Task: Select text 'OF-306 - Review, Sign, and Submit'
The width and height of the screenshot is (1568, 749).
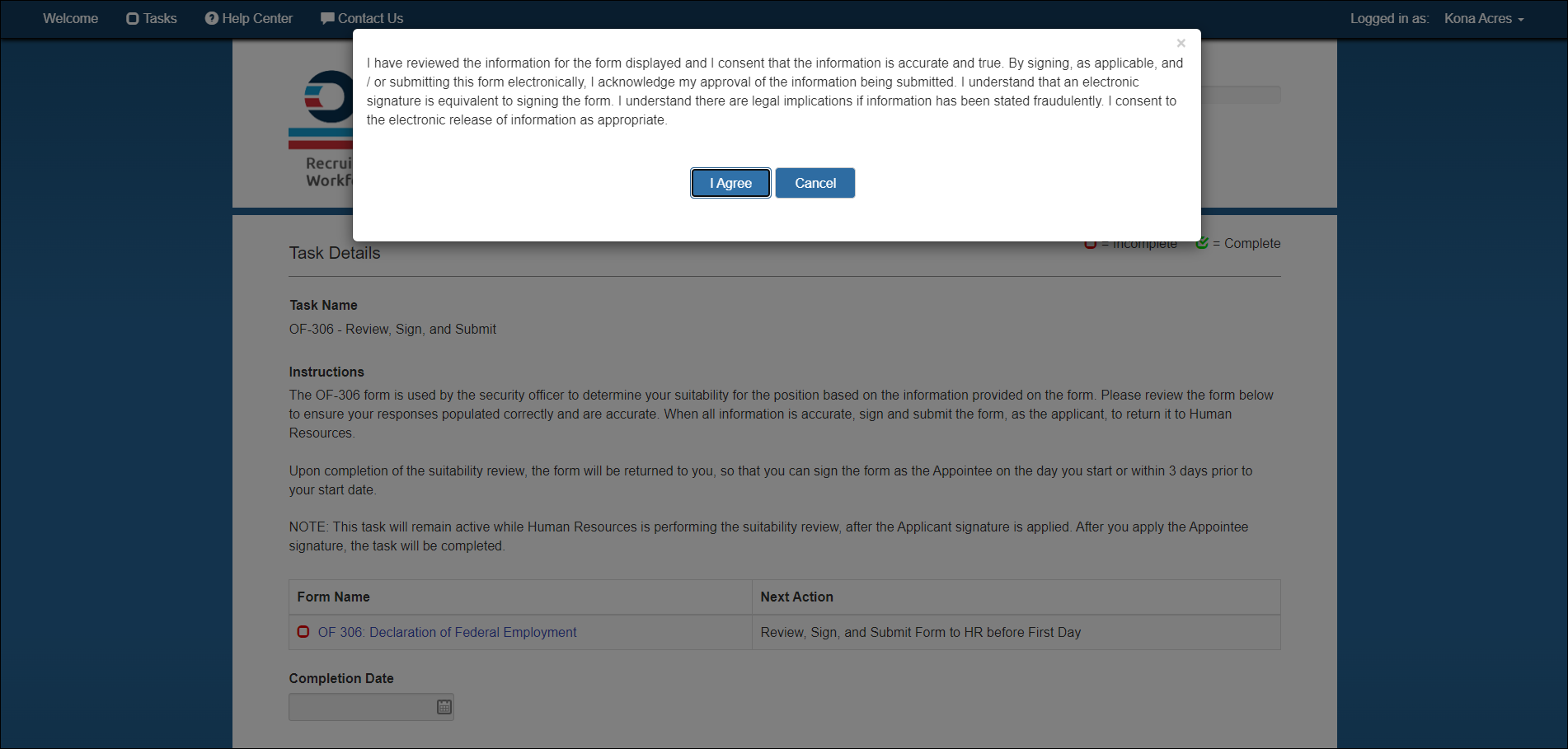Action: [392, 329]
